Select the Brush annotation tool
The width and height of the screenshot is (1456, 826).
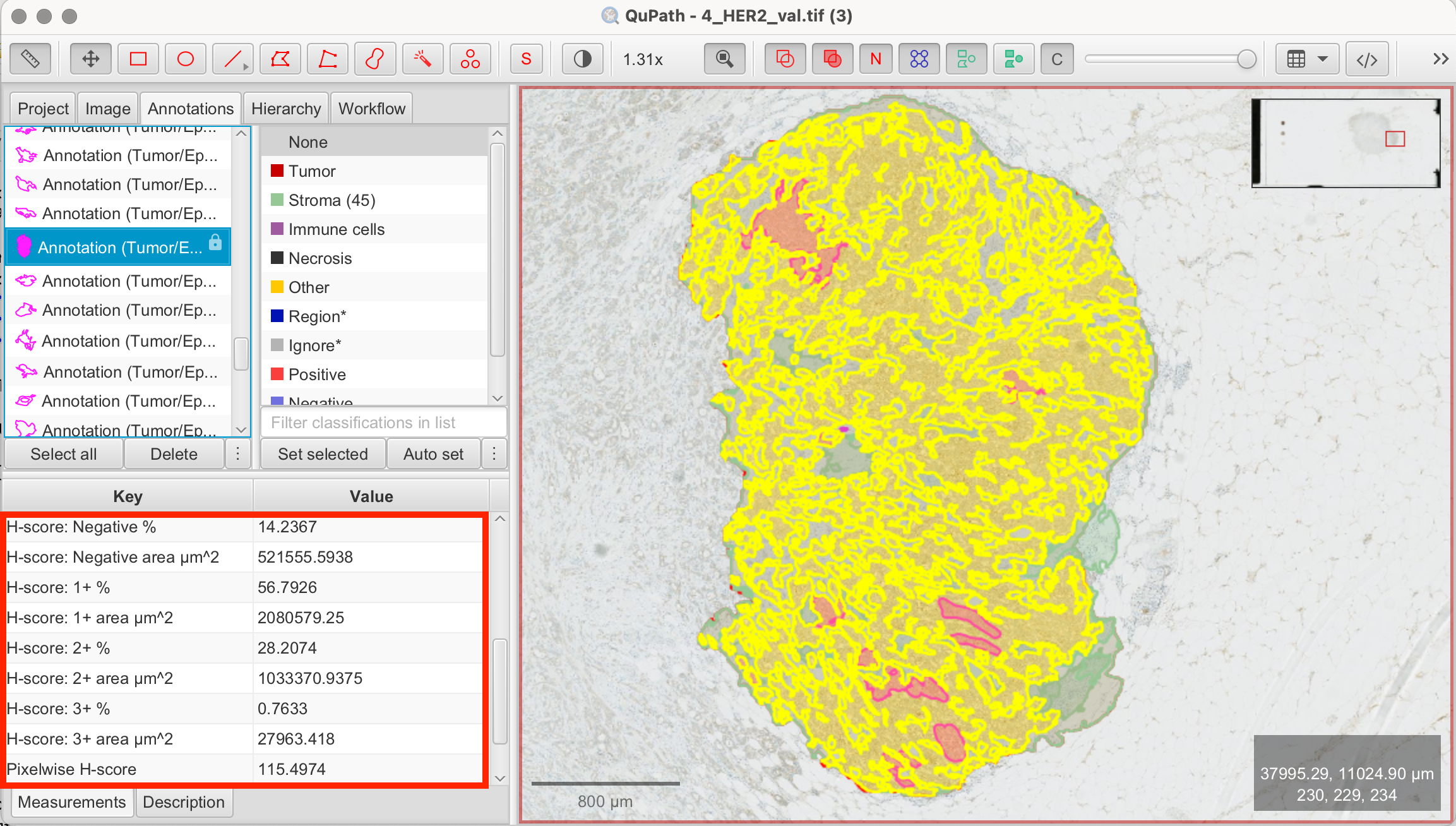coord(375,59)
